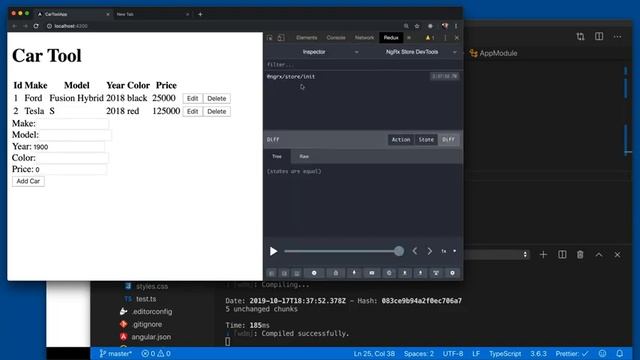The height and width of the screenshot is (360, 640).
Task: Dock Redux DevTools to left
Action: [x=271, y=273]
